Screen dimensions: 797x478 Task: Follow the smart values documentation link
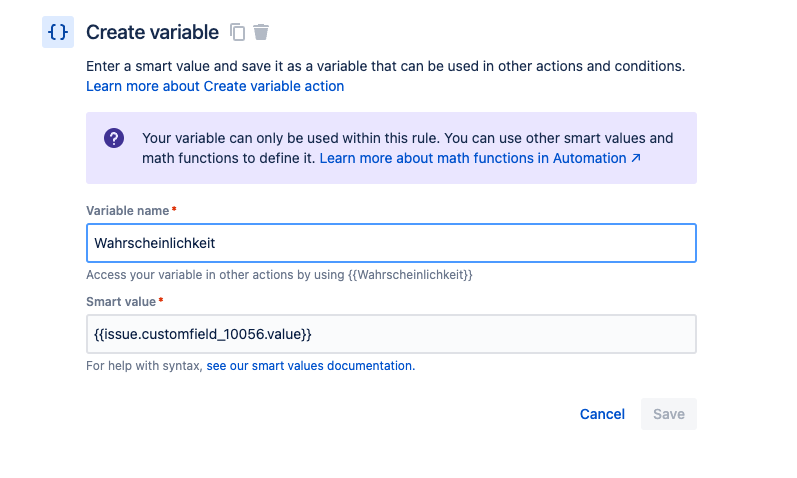311,366
